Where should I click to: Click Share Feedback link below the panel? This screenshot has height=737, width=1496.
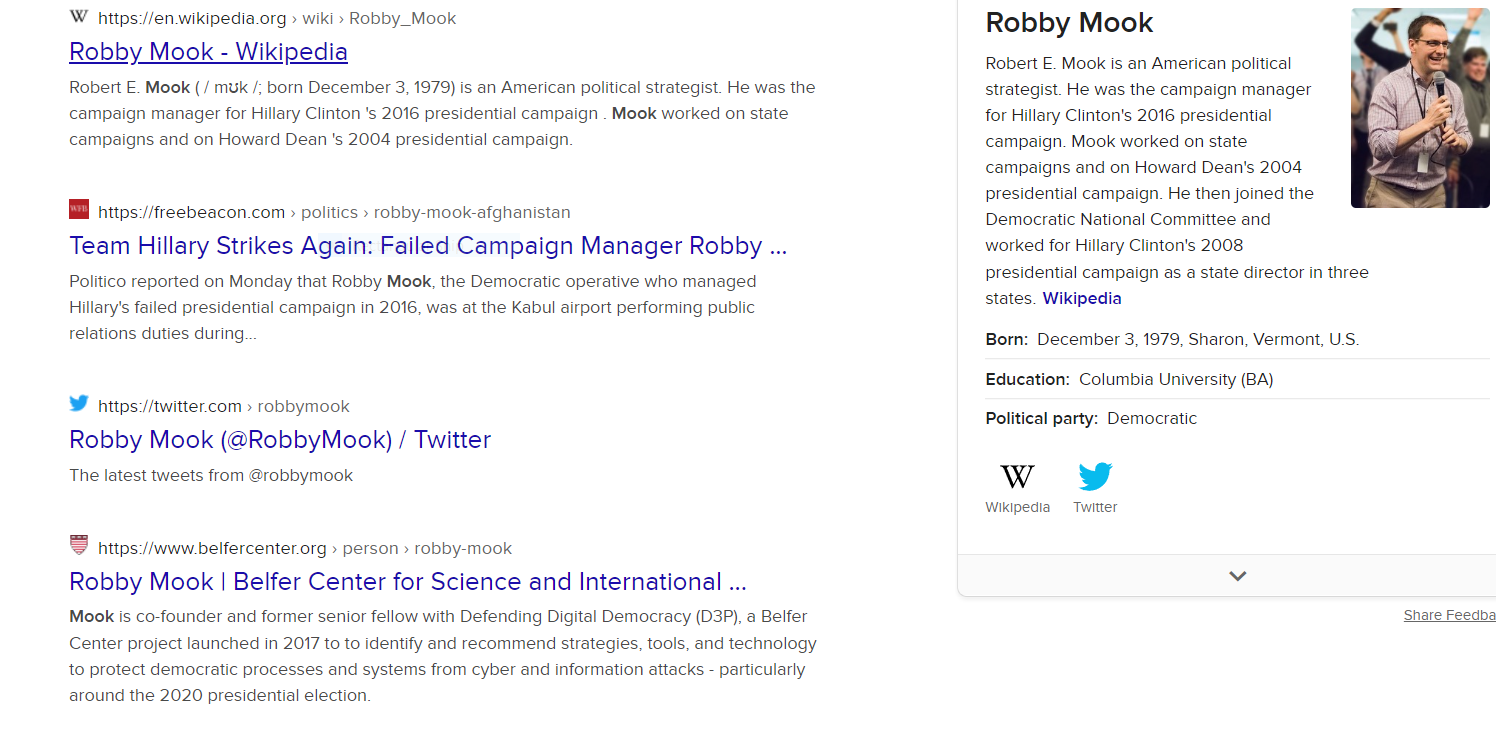tap(1449, 615)
